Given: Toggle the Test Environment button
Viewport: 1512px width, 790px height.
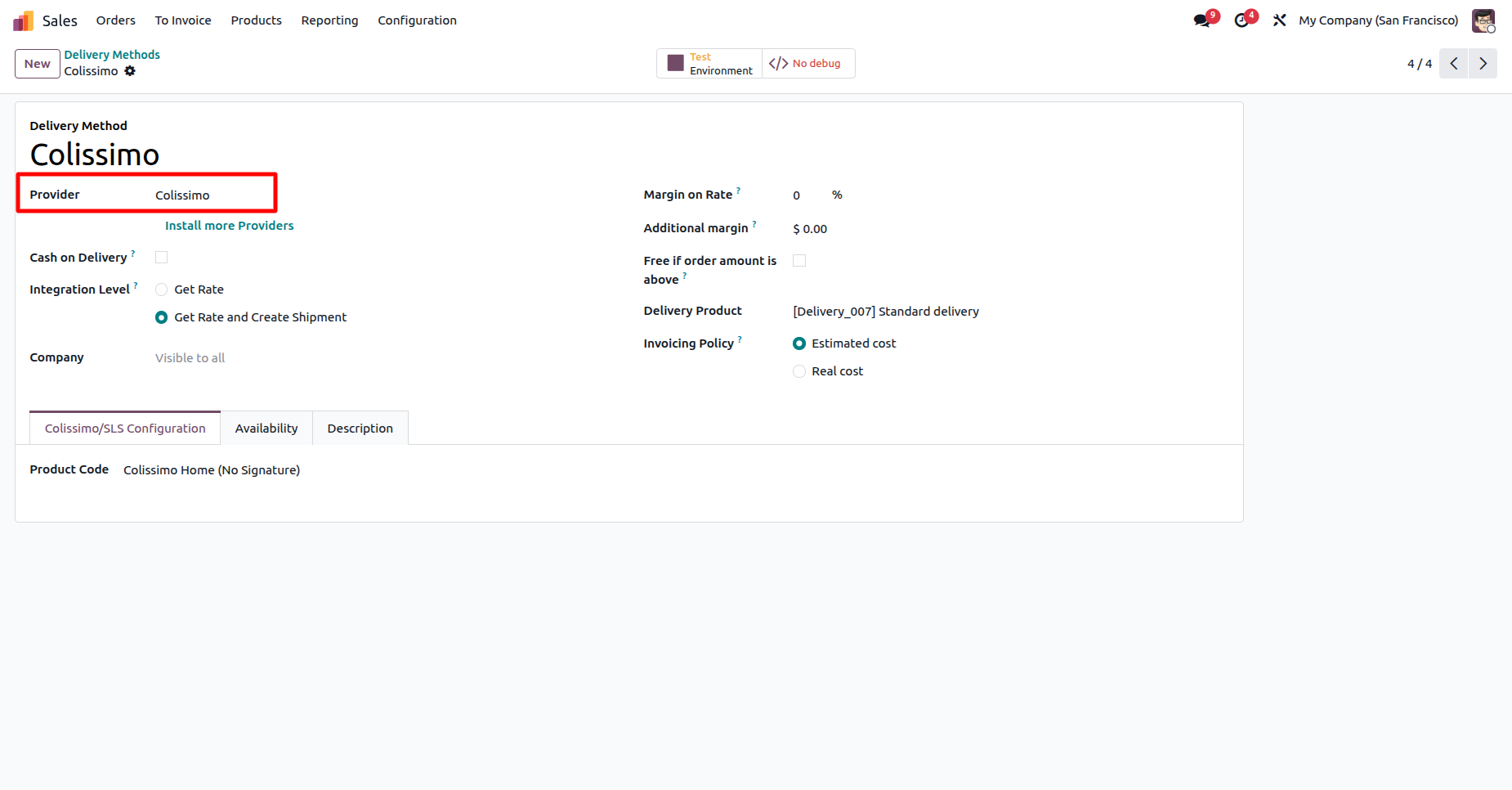Looking at the screenshot, I should point(709,64).
